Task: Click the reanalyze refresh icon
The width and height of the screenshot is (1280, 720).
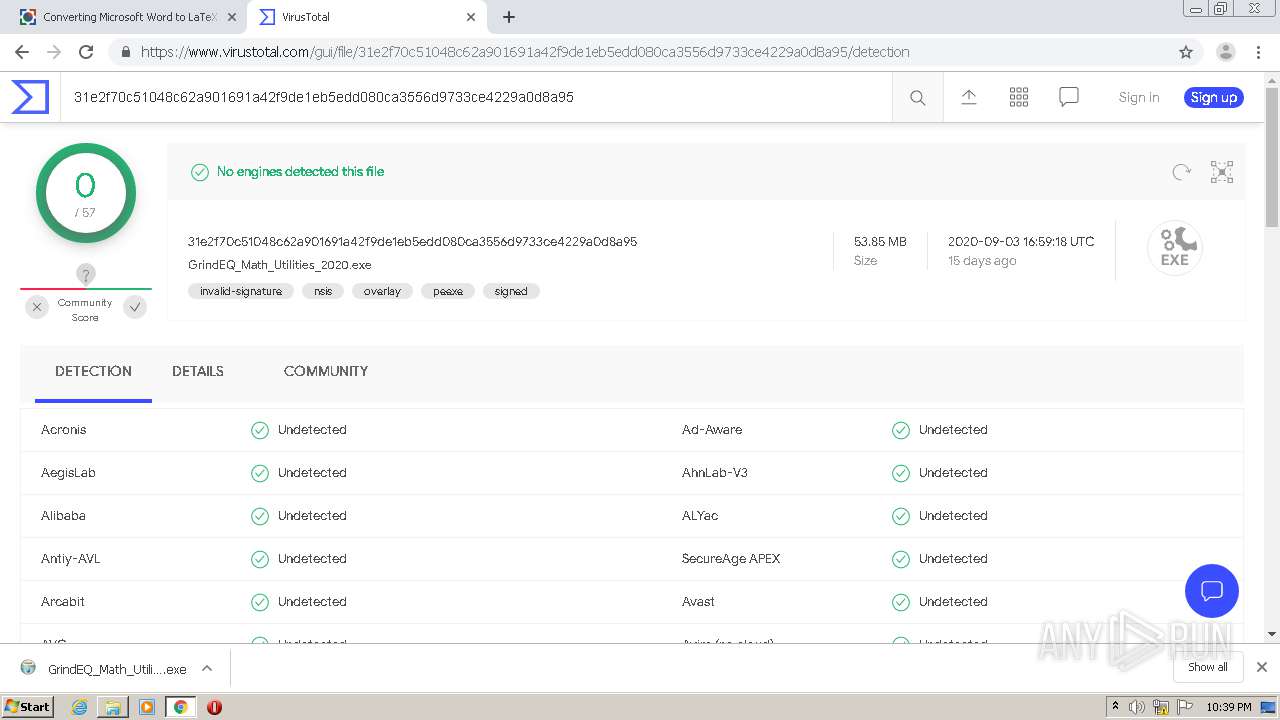Action: point(1182,172)
